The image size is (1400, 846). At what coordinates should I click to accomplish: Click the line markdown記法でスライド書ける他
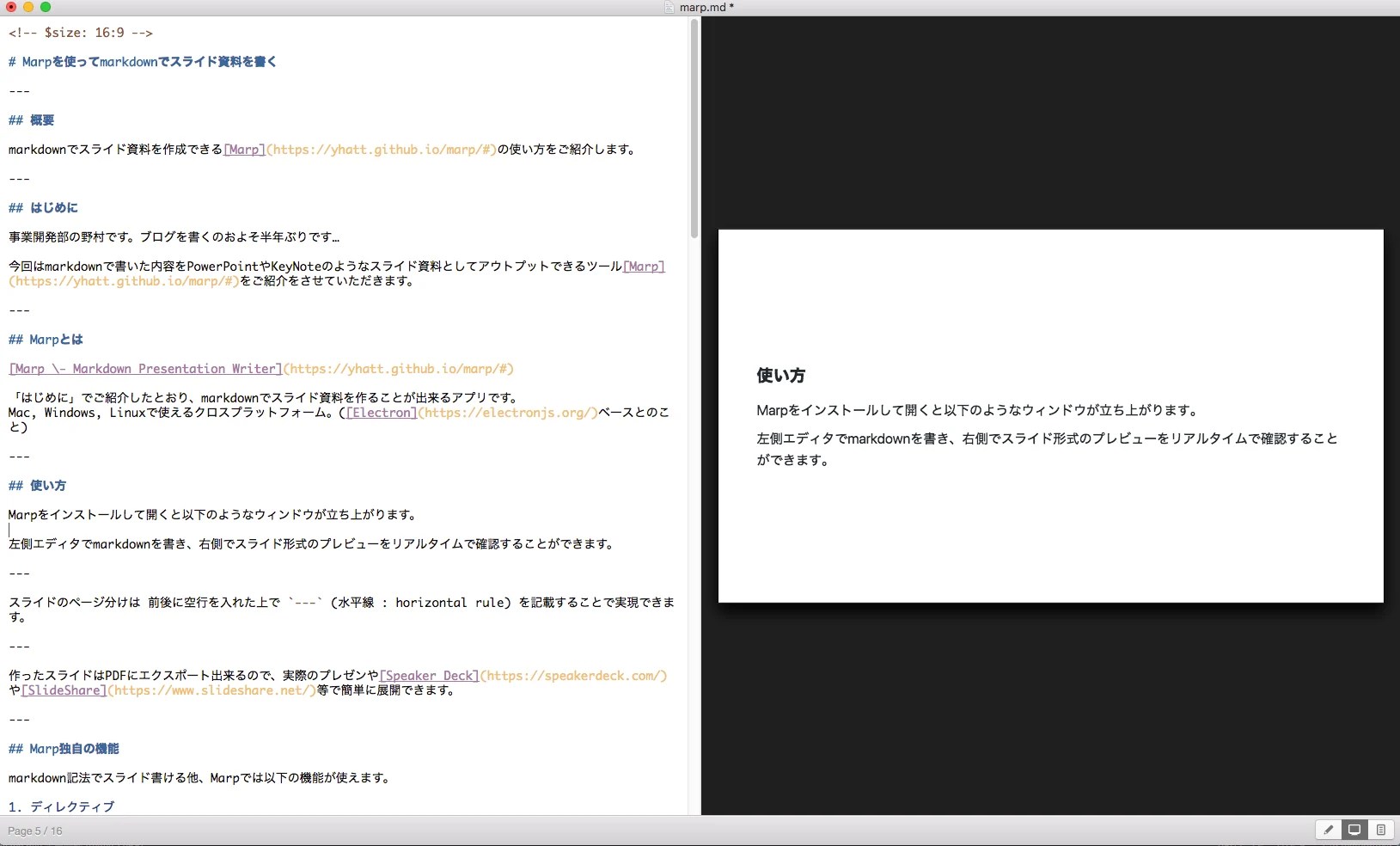tap(201, 778)
